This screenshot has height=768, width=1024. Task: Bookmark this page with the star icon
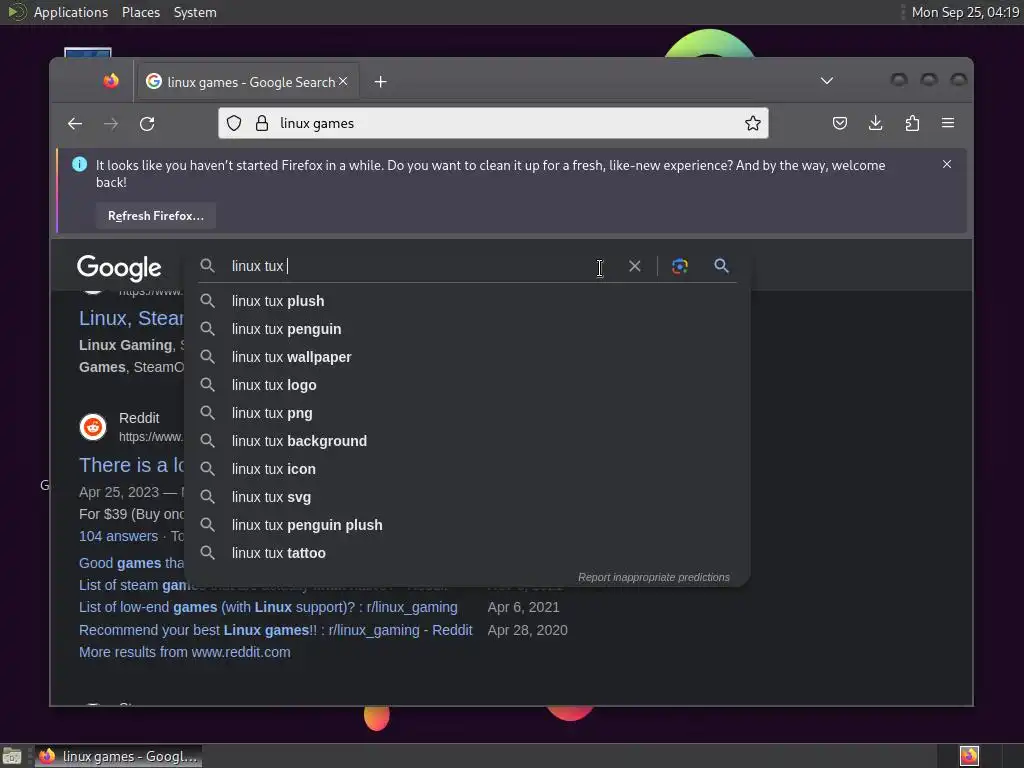(752, 123)
